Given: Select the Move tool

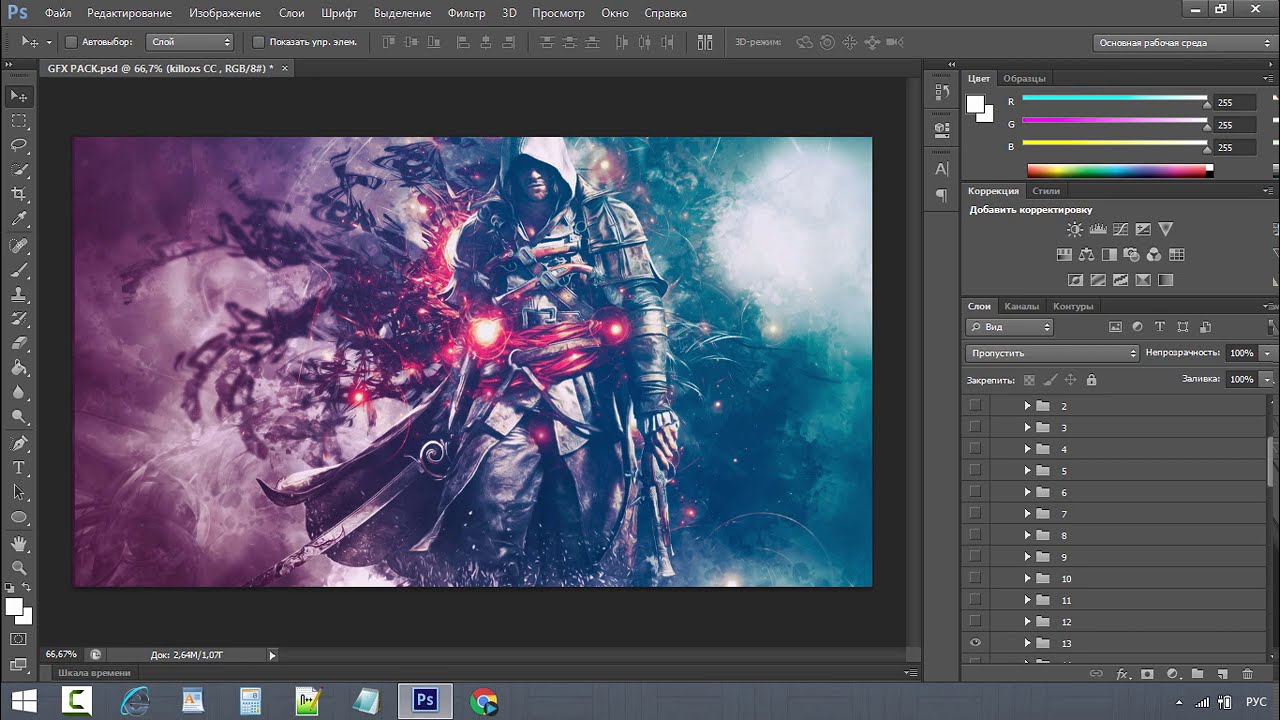Looking at the screenshot, I should tap(19, 96).
